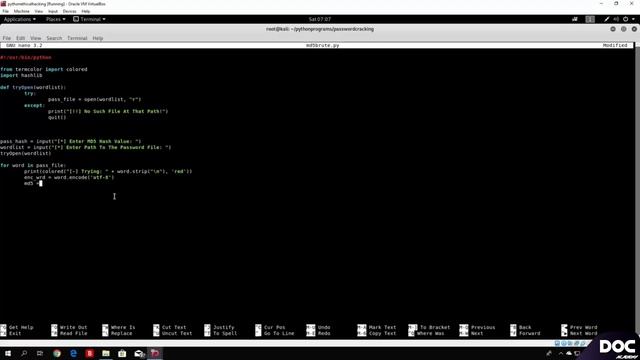Open the red app icon on the taskbar
The width and height of the screenshot is (640, 360).
90,353
